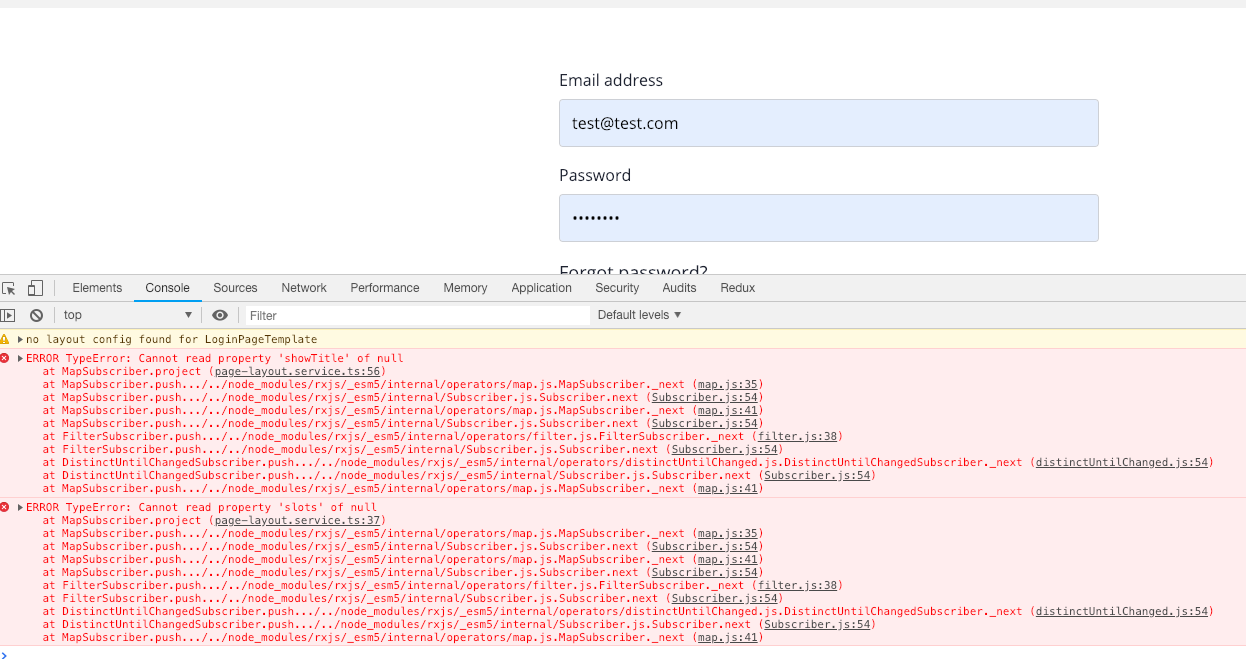The image size is (1246, 659).
Task: Open the Redux devtools tab
Action: tap(737, 288)
